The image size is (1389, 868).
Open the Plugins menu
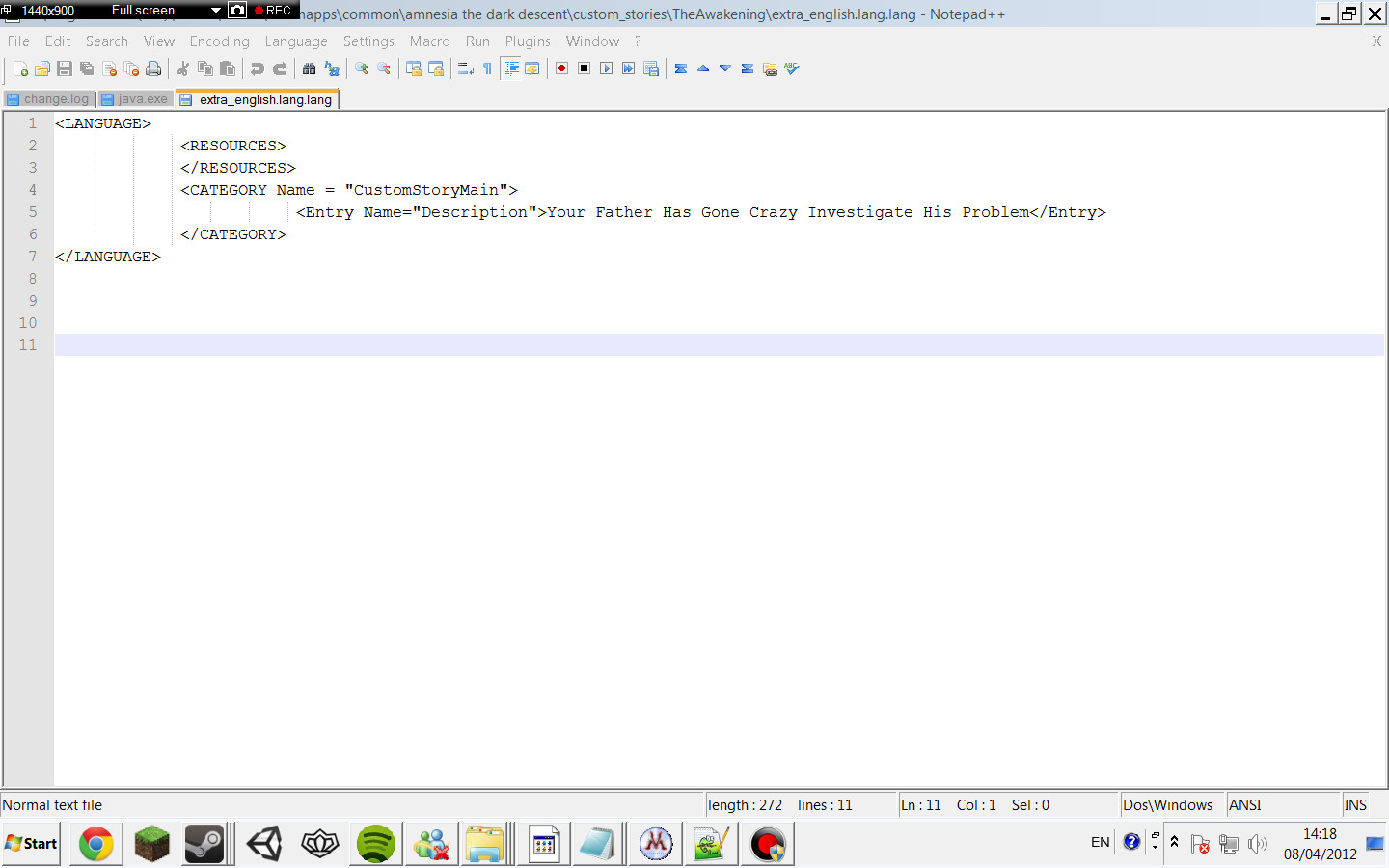click(x=528, y=41)
